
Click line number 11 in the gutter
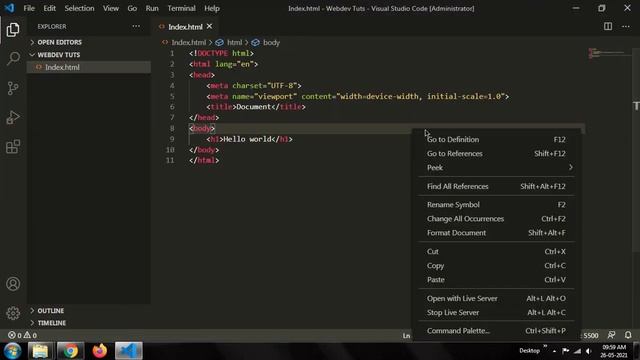(170, 160)
